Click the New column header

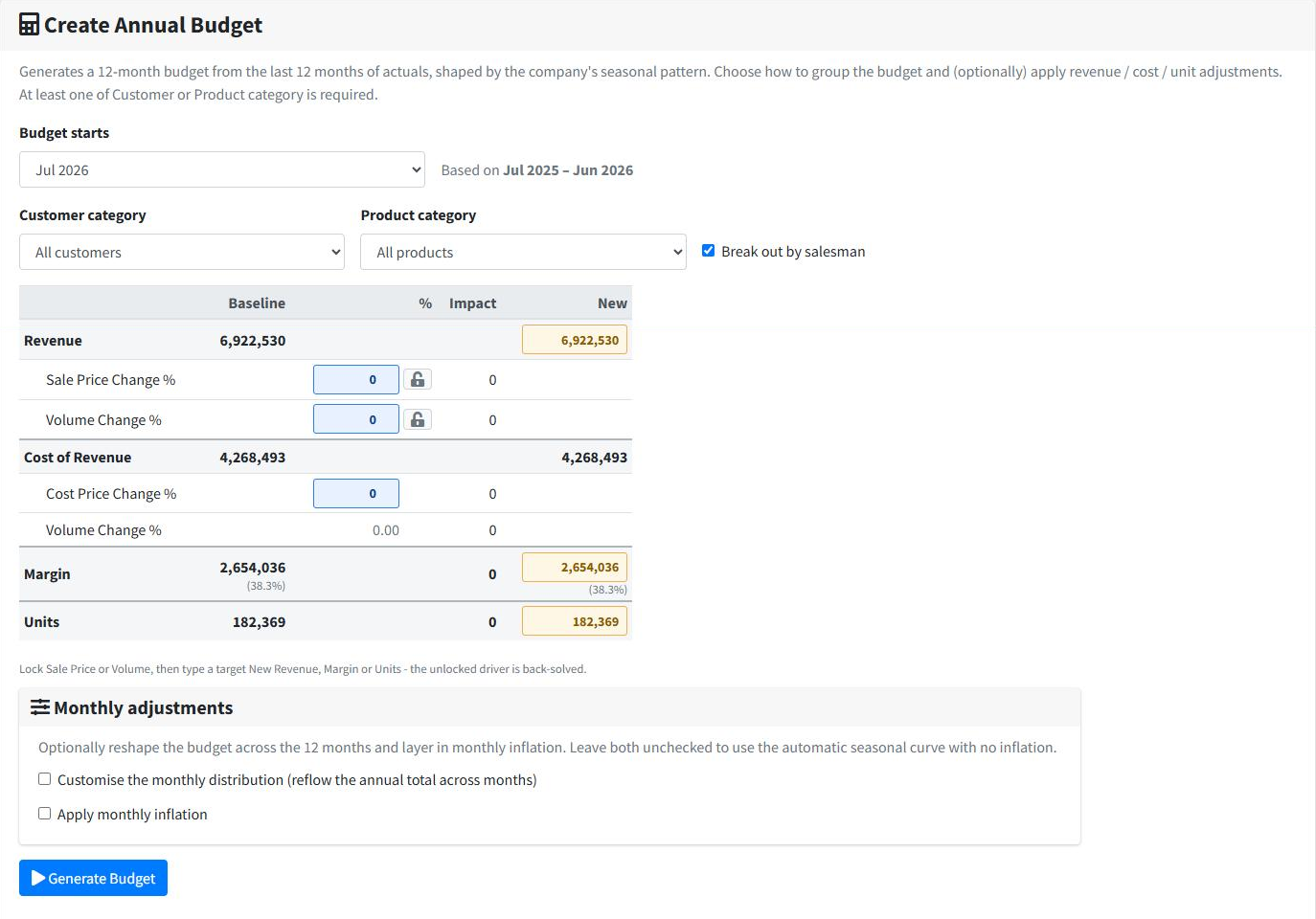point(612,303)
